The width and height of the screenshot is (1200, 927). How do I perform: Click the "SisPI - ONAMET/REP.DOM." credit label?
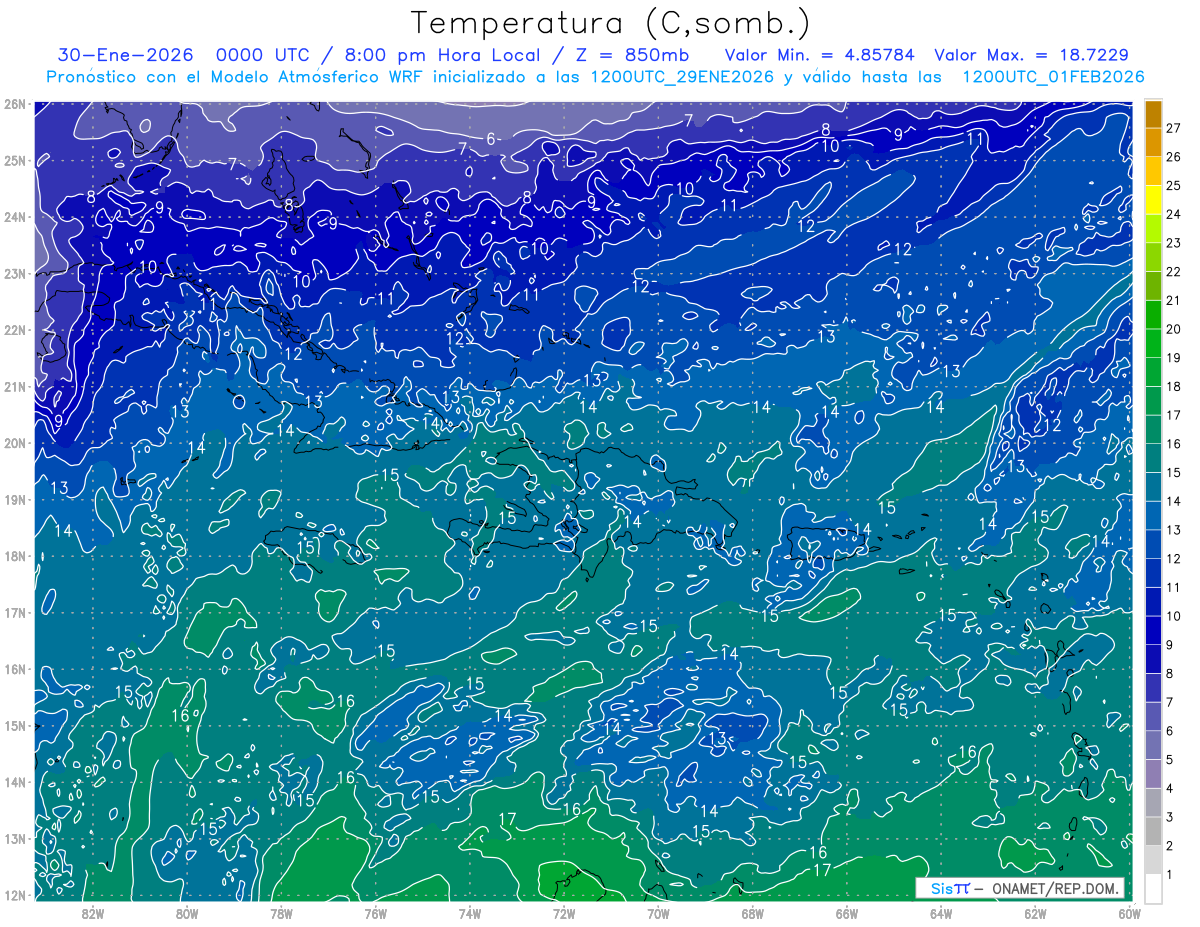point(1020,888)
